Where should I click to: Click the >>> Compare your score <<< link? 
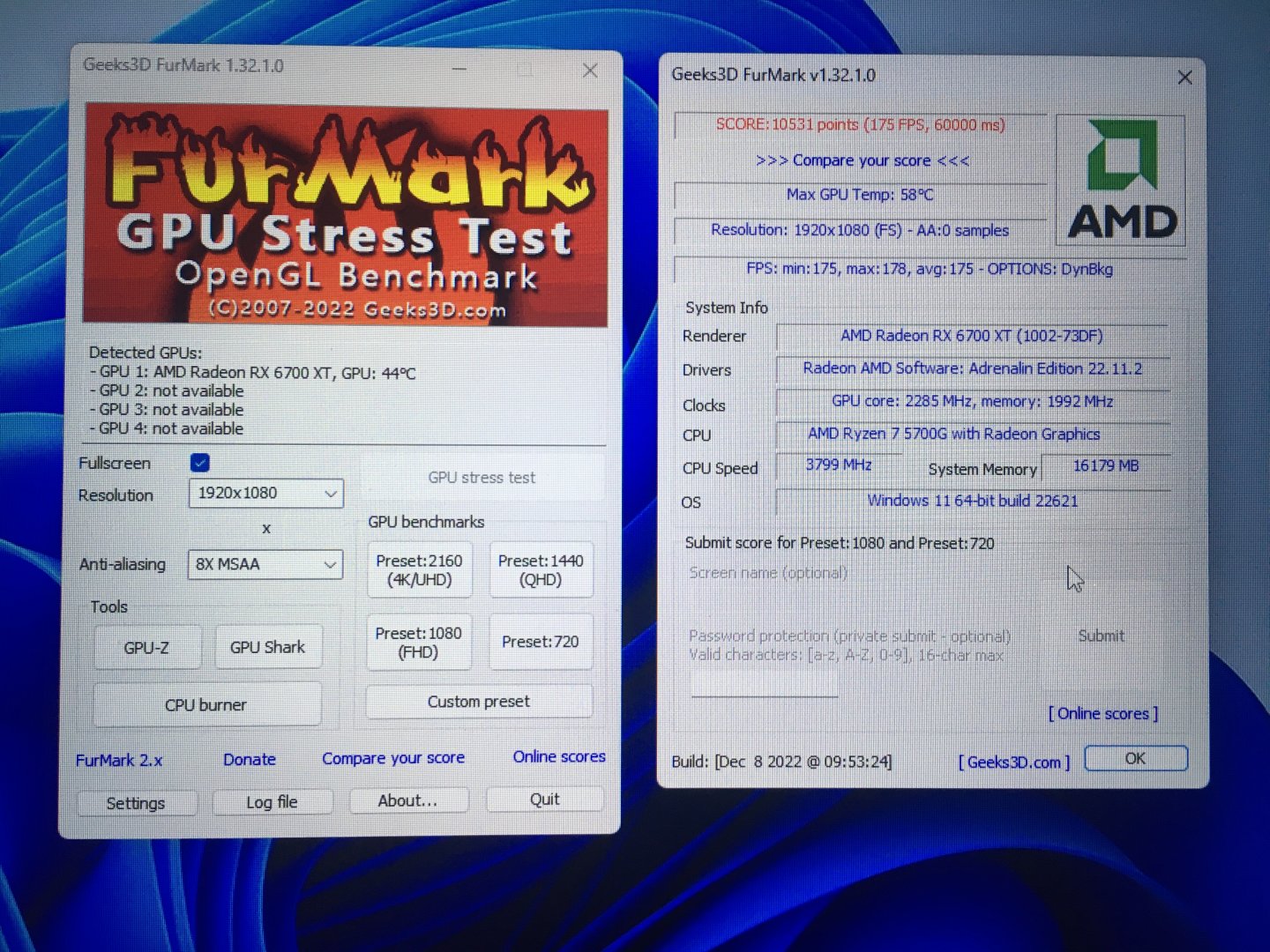click(863, 160)
